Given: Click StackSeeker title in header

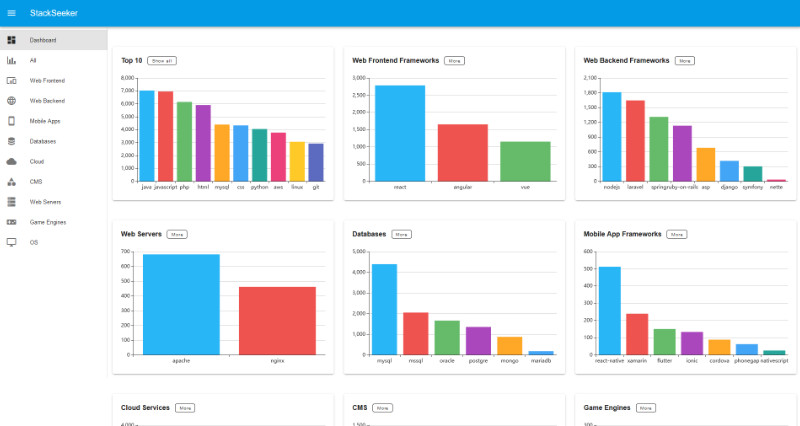Looking at the screenshot, I should point(54,13).
